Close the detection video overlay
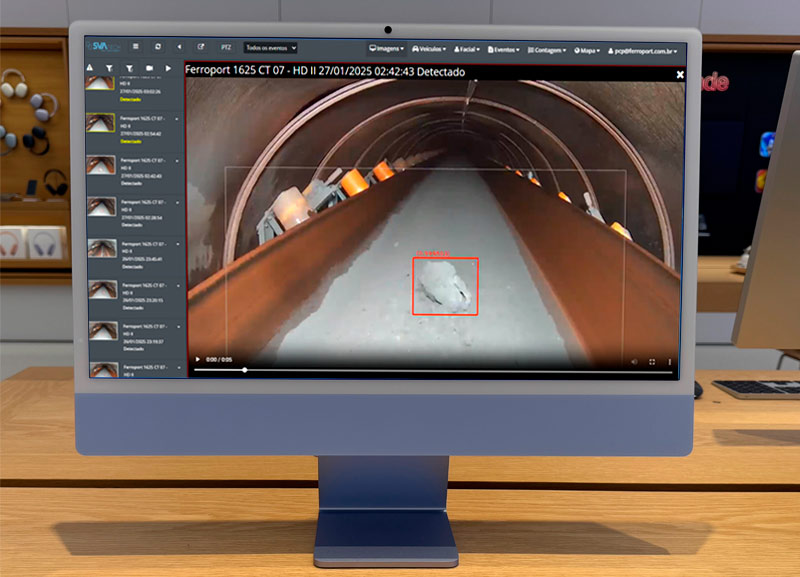 [680, 74]
